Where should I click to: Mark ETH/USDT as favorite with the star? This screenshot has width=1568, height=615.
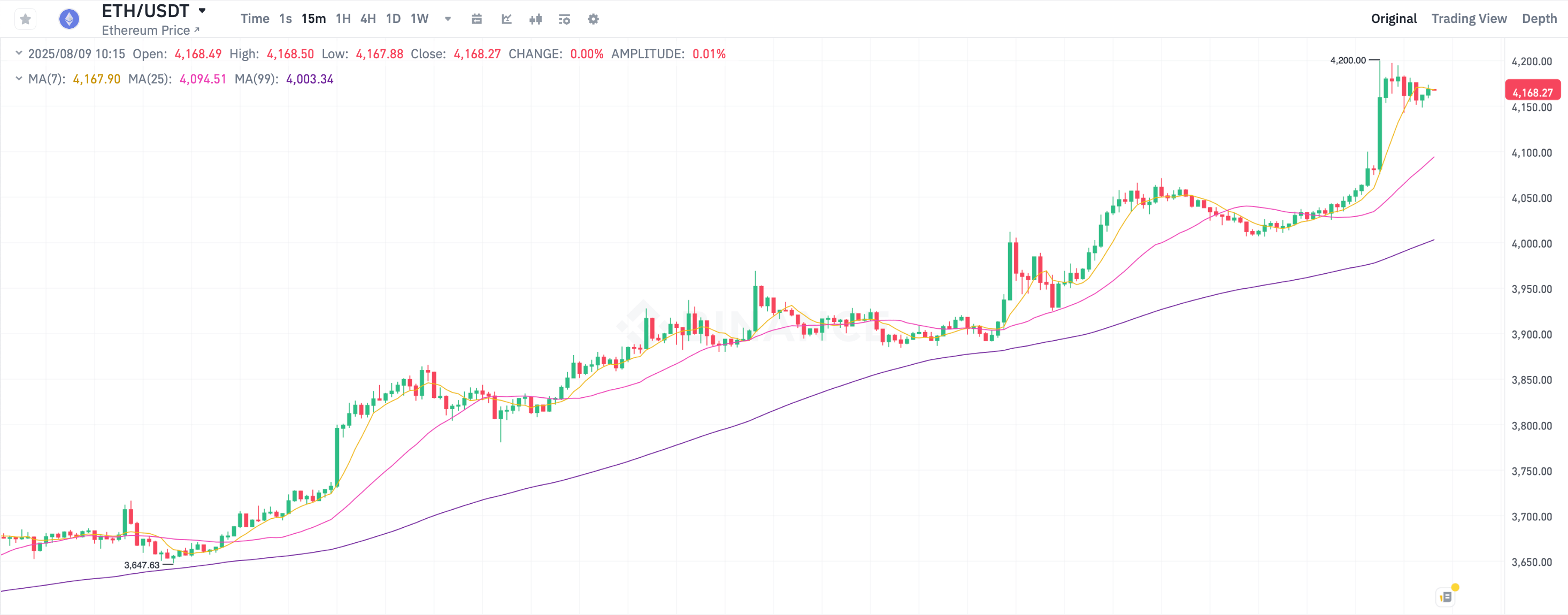tap(25, 19)
